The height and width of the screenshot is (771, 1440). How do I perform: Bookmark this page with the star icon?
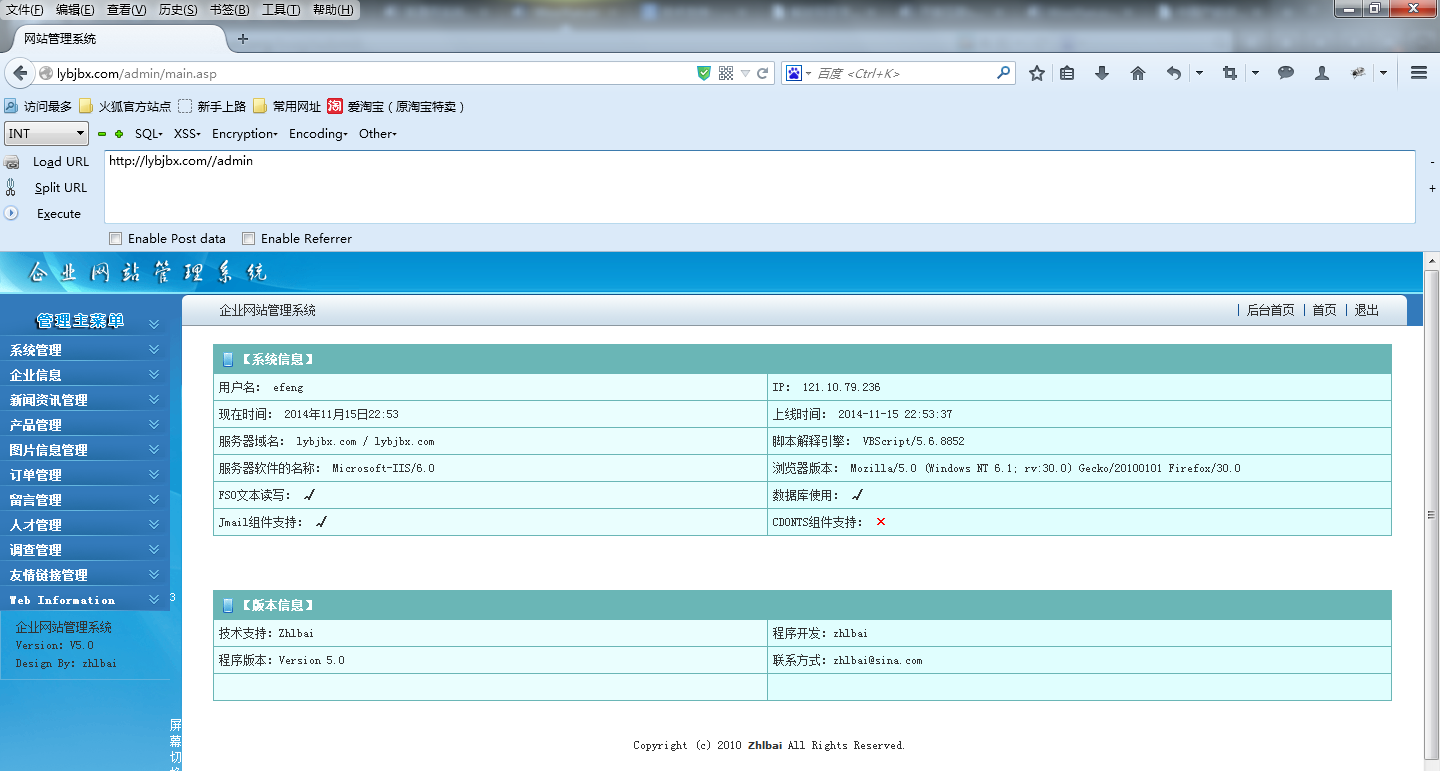point(1037,73)
